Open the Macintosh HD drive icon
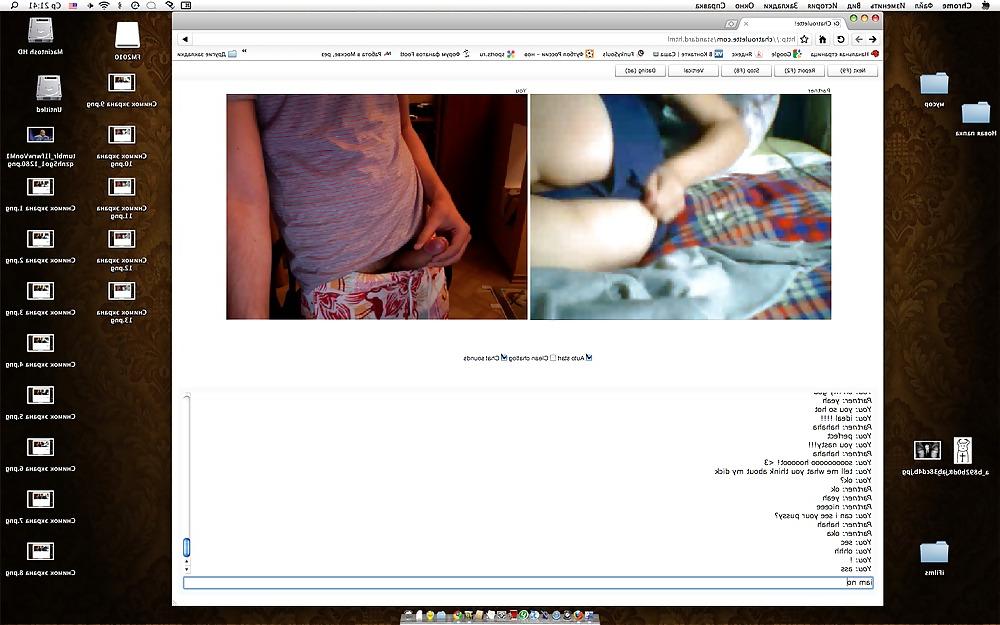1000x625 pixels. [x=41, y=31]
